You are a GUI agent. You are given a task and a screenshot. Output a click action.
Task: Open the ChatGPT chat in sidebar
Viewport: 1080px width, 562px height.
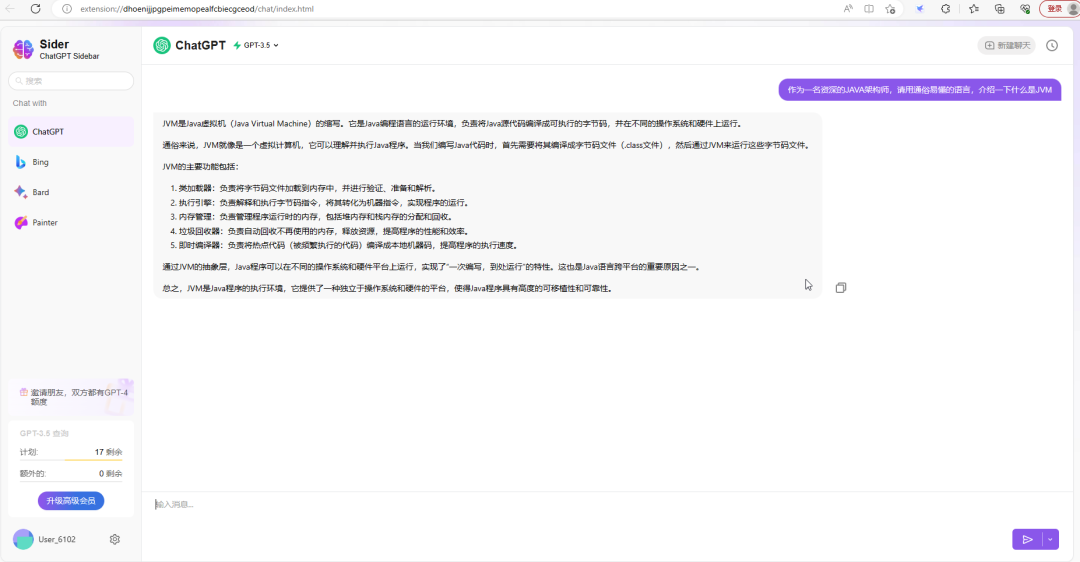pyautogui.click(x=71, y=132)
